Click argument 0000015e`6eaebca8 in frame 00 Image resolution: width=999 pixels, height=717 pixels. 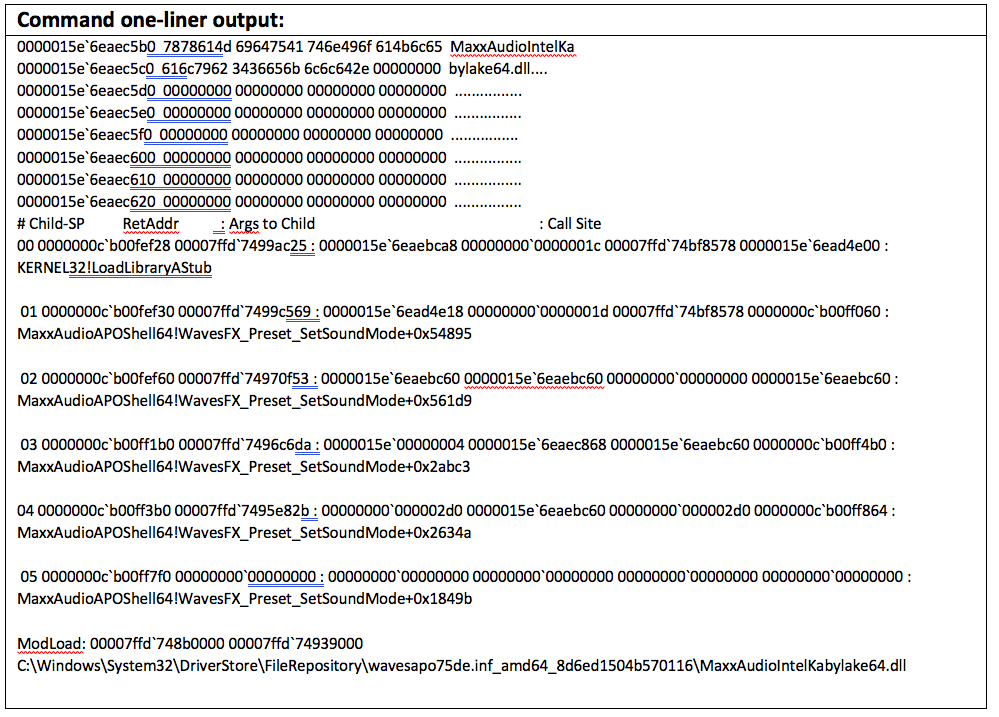pyautogui.click(x=388, y=246)
